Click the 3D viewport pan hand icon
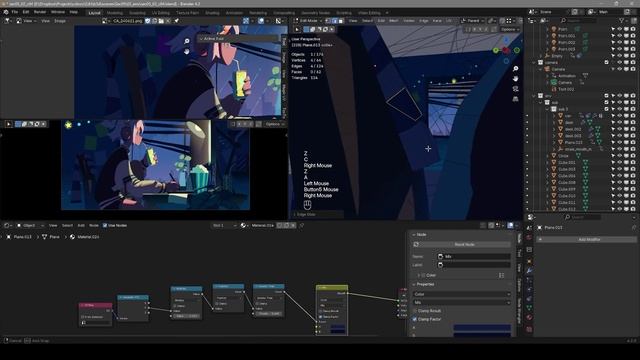 (516, 78)
